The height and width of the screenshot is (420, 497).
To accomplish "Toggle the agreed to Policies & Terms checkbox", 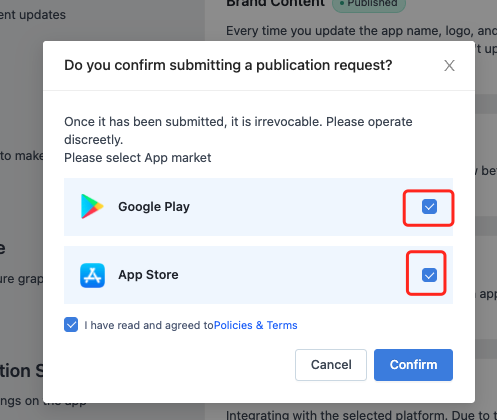I will pos(71,325).
